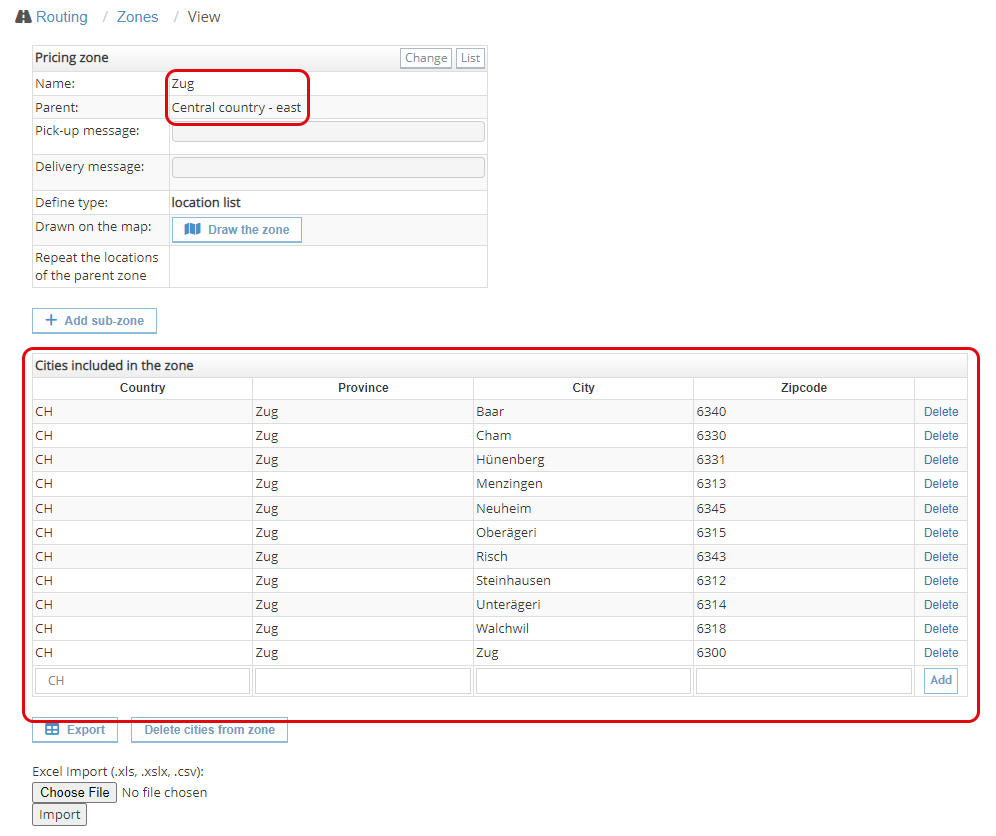Delete the Walchwil entry

click(941, 629)
